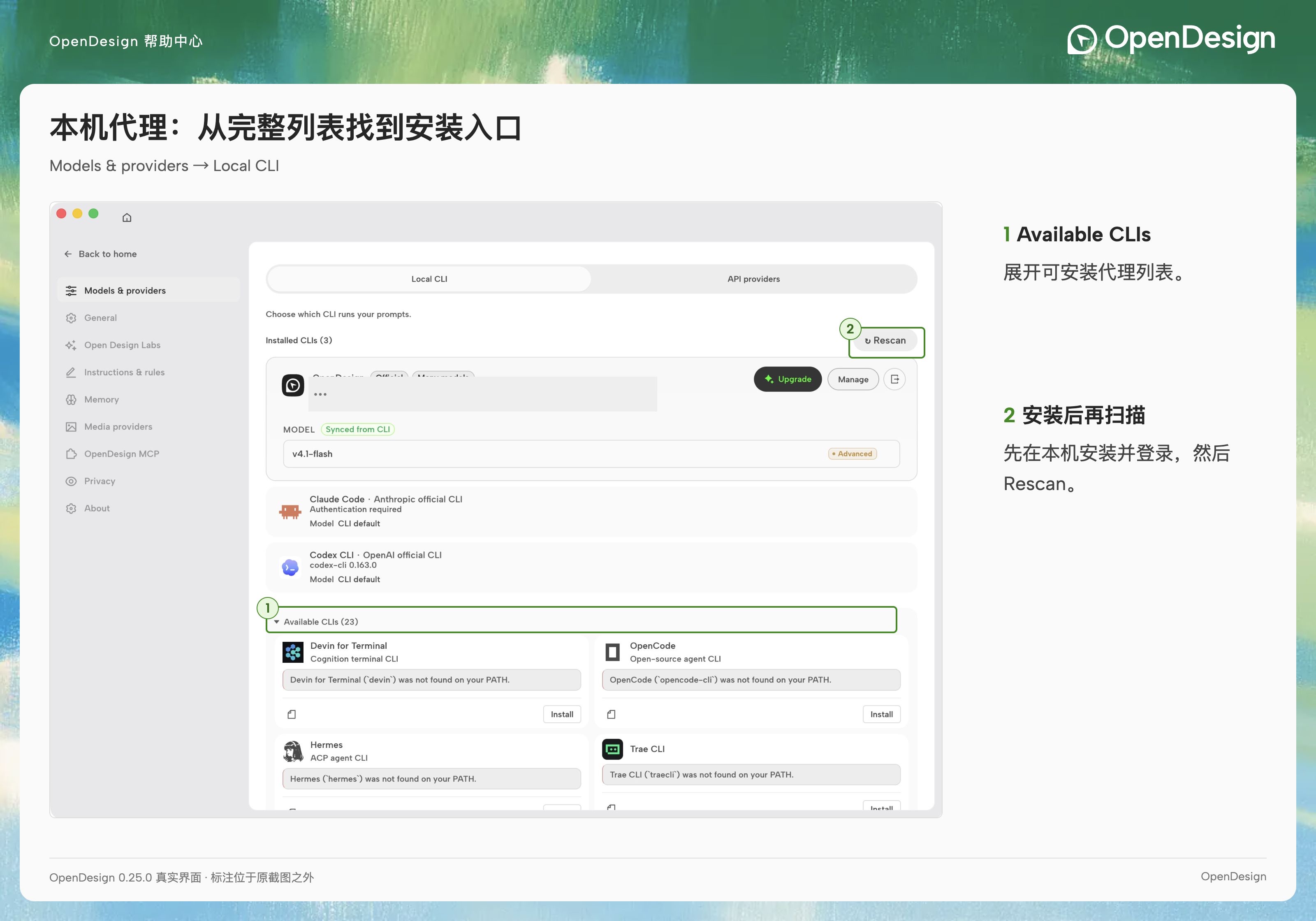The height and width of the screenshot is (921, 1316).
Task: Copy the Devin for Terminal install command
Action: click(x=292, y=714)
